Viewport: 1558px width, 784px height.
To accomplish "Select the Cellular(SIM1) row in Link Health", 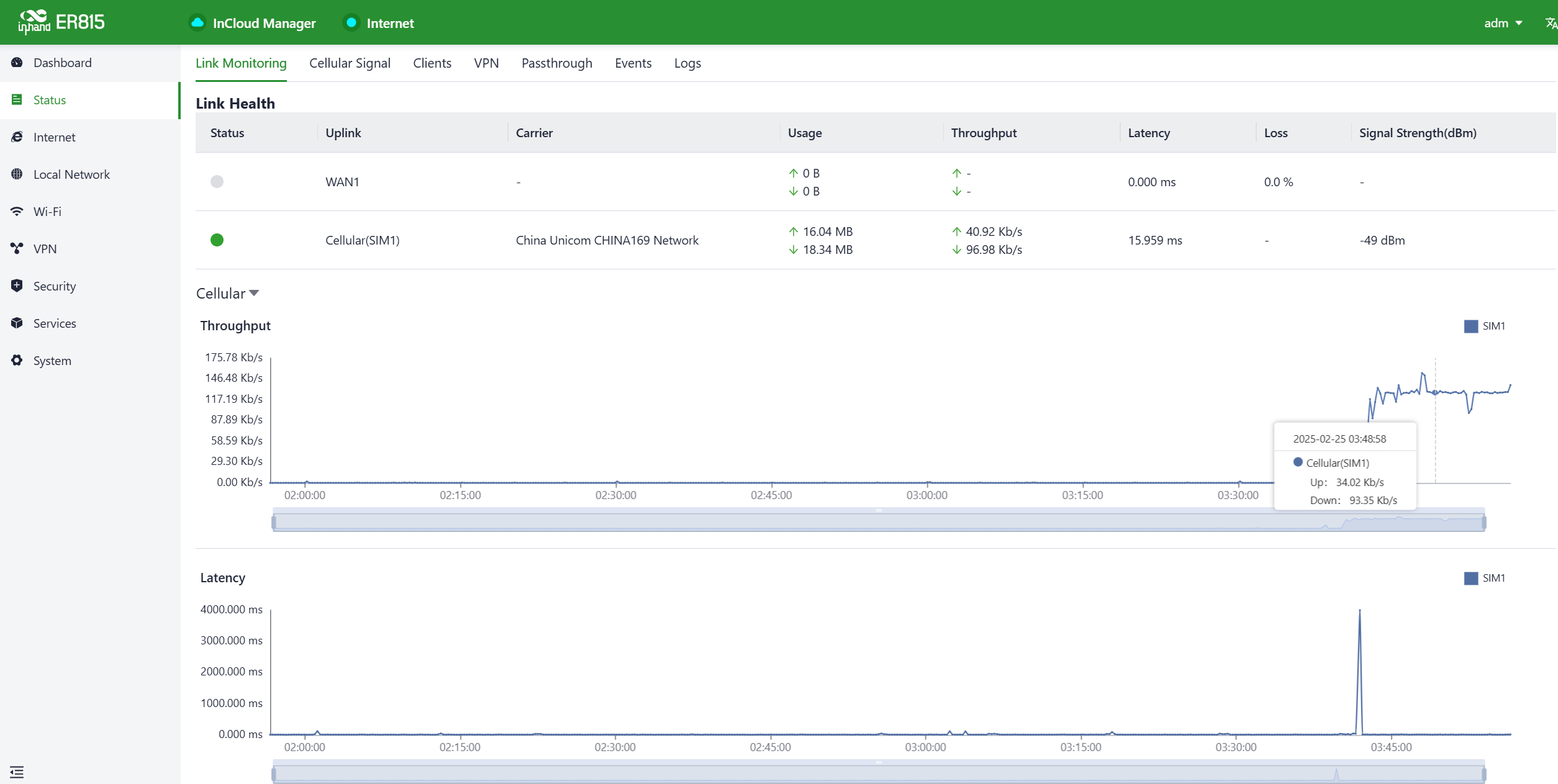I will pyautogui.click(x=362, y=240).
